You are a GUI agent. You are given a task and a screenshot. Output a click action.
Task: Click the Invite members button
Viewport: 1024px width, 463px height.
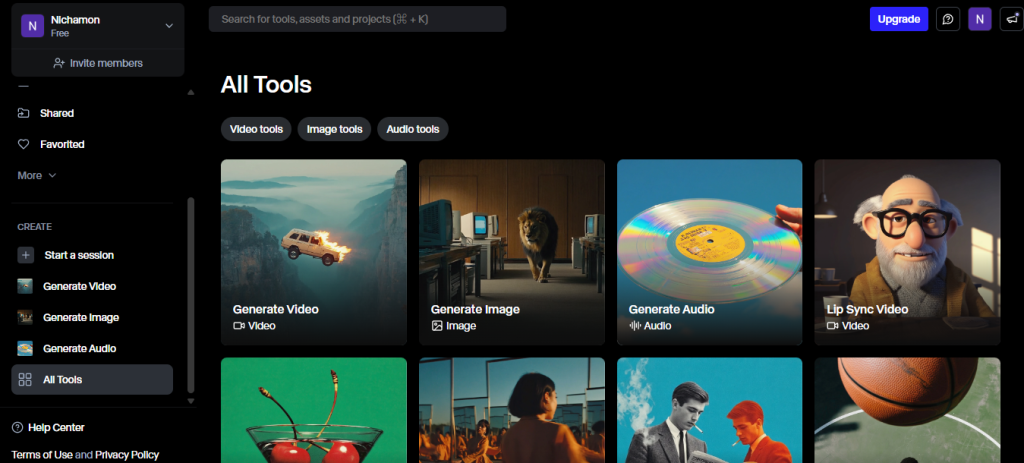pos(98,63)
